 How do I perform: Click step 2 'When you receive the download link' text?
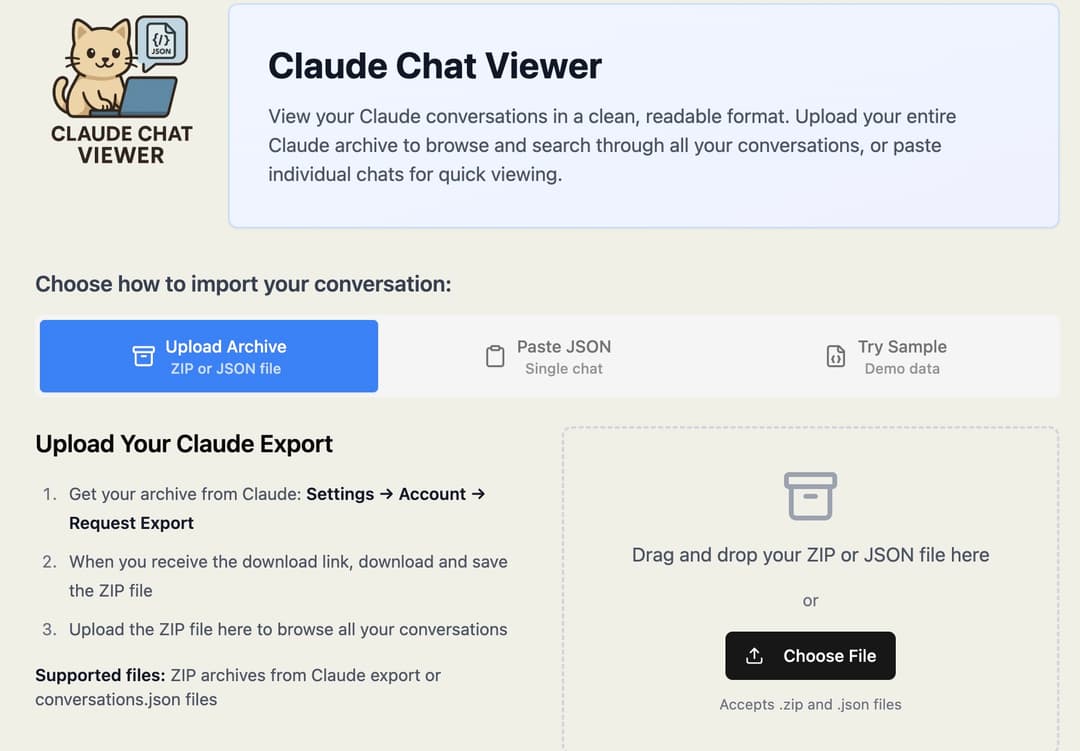(x=288, y=576)
